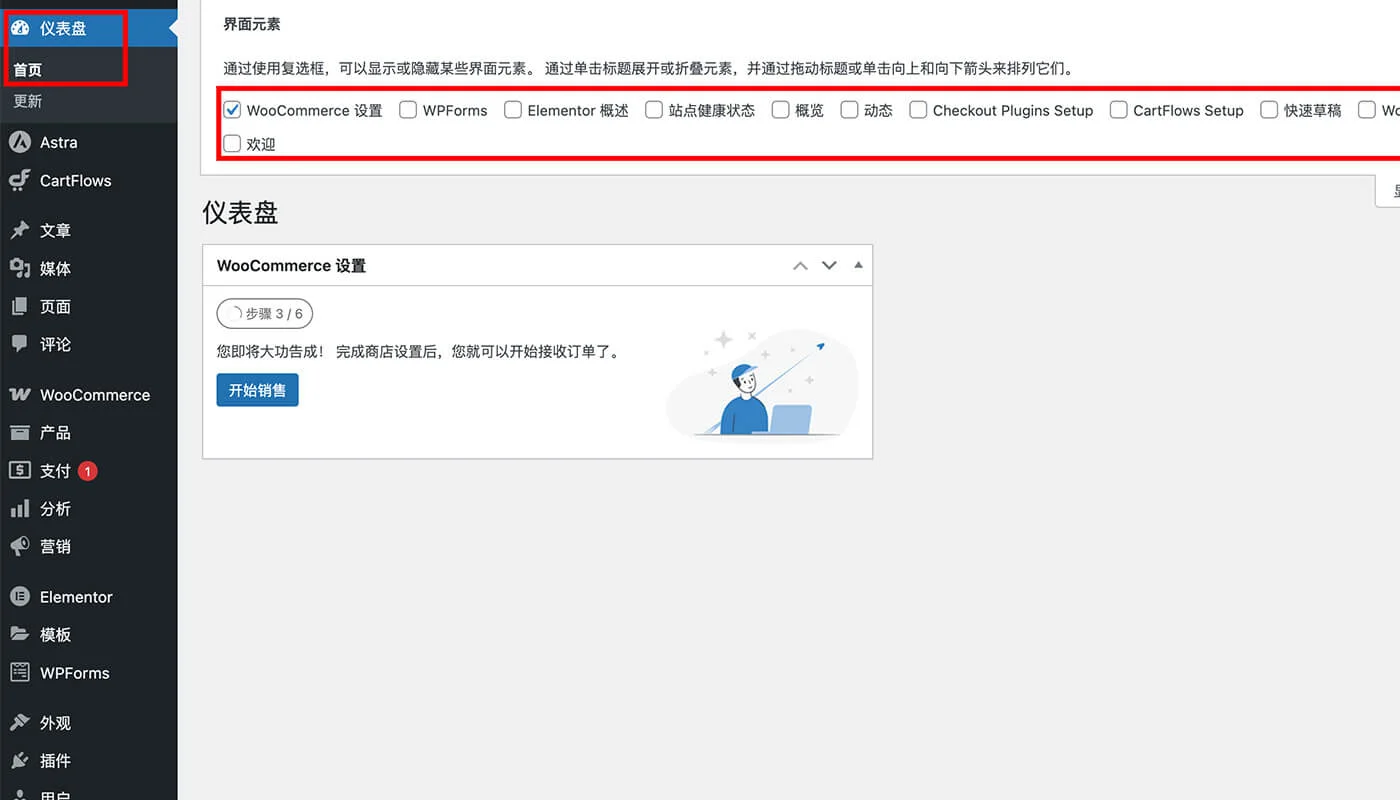Enable the CartFlows Setup checkbox
This screenshot has height=800, width=1400.
(1117, 110)
